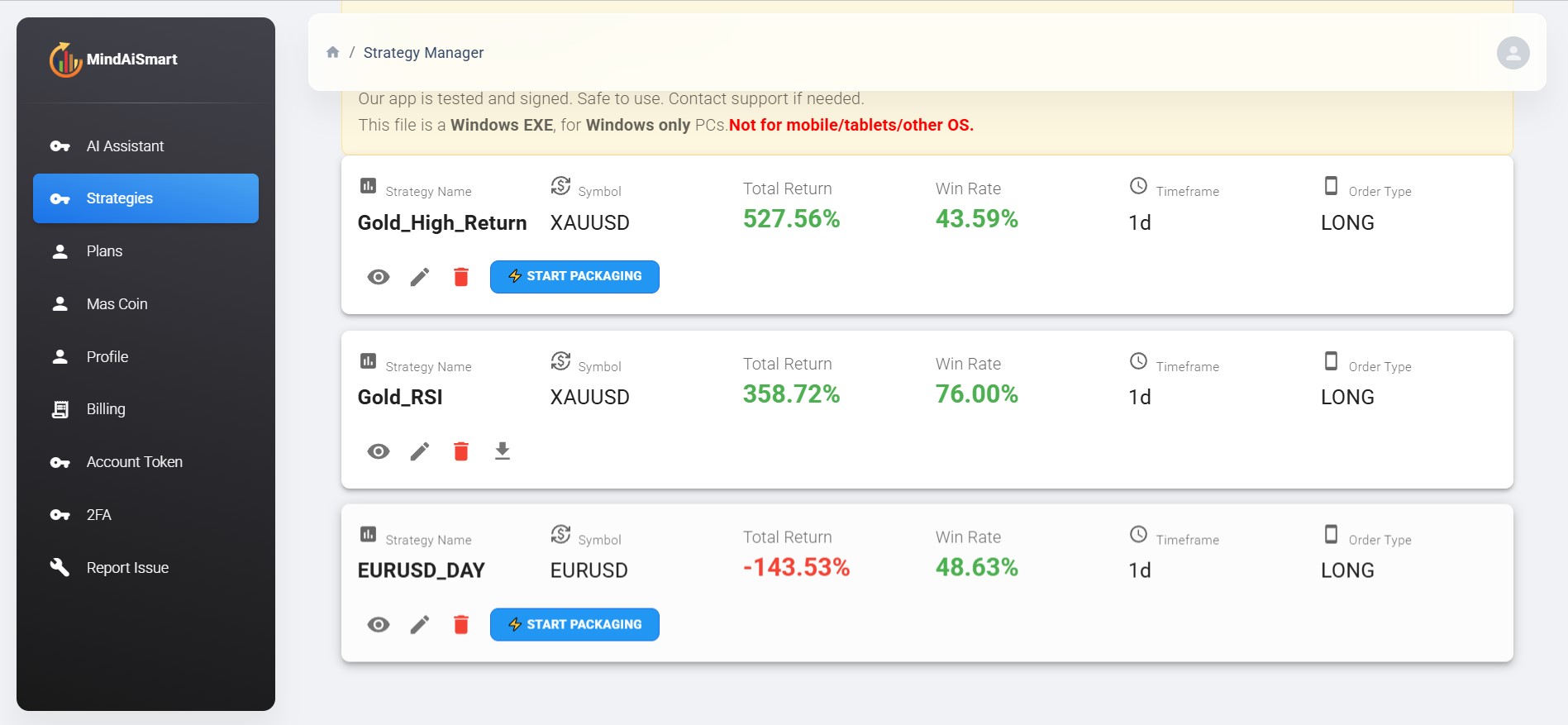
Task: Edit Gold_High_Return strategy with pencil
Action: [x=420, y=277]
